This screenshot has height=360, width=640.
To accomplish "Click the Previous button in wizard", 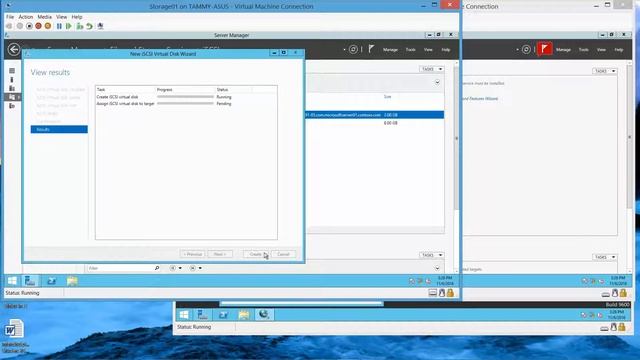I will click(x=192, y=254).
